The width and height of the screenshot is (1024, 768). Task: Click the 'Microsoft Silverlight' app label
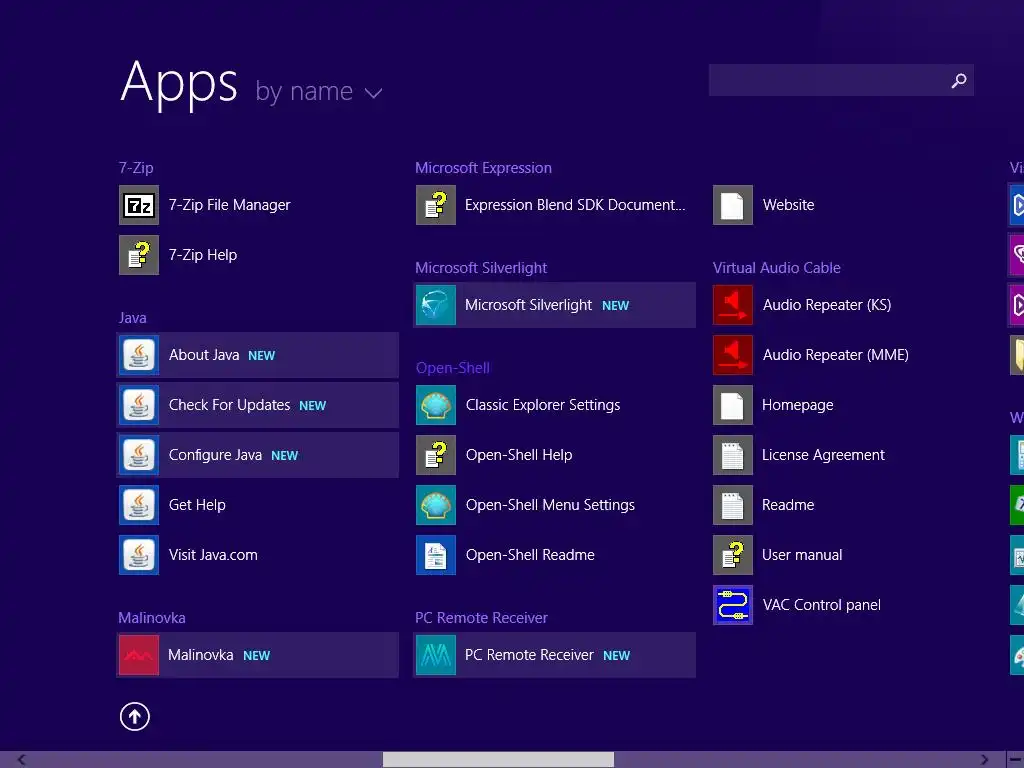pyautogui.click(x=528, y=305)
